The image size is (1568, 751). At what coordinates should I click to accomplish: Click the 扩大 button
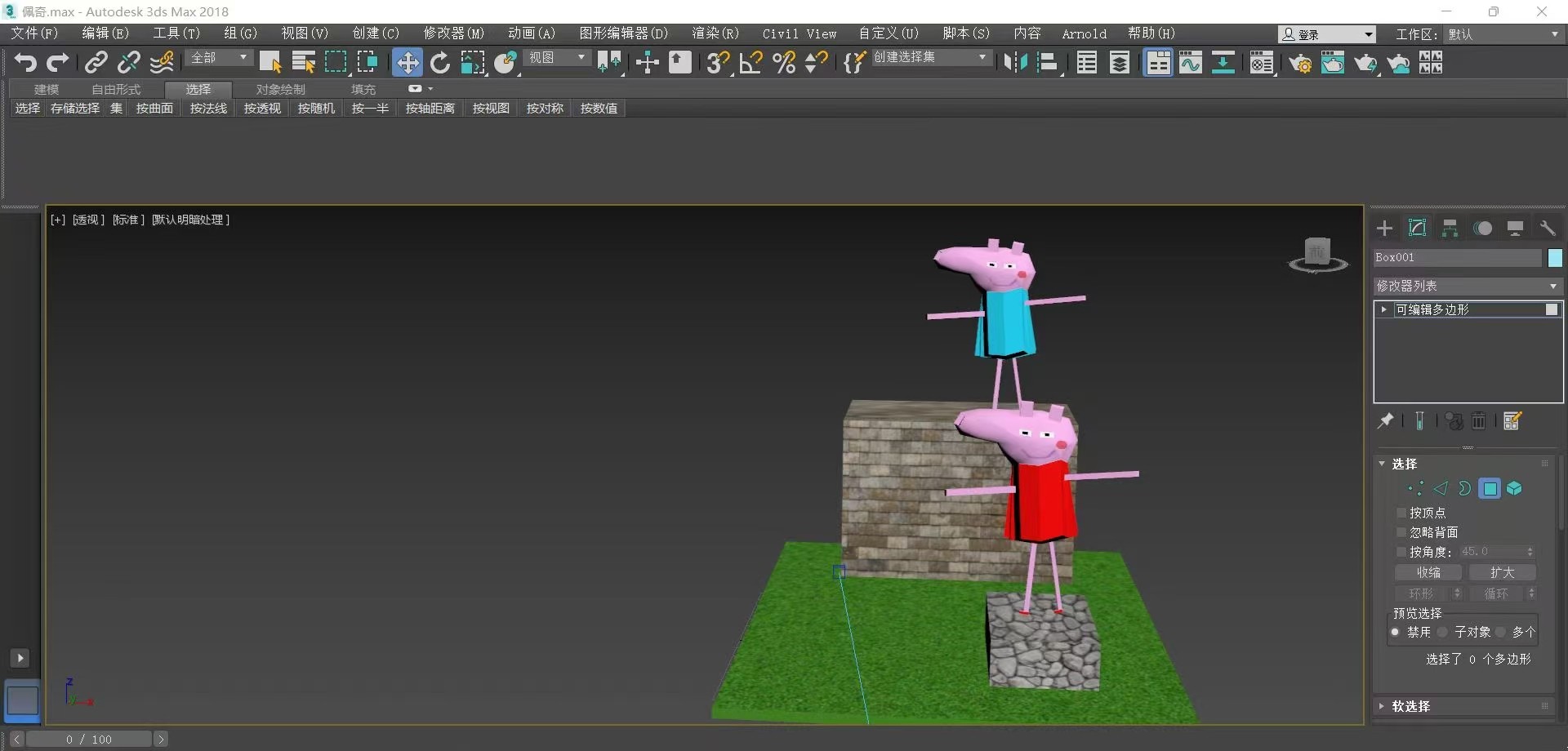click(1502, 572)
